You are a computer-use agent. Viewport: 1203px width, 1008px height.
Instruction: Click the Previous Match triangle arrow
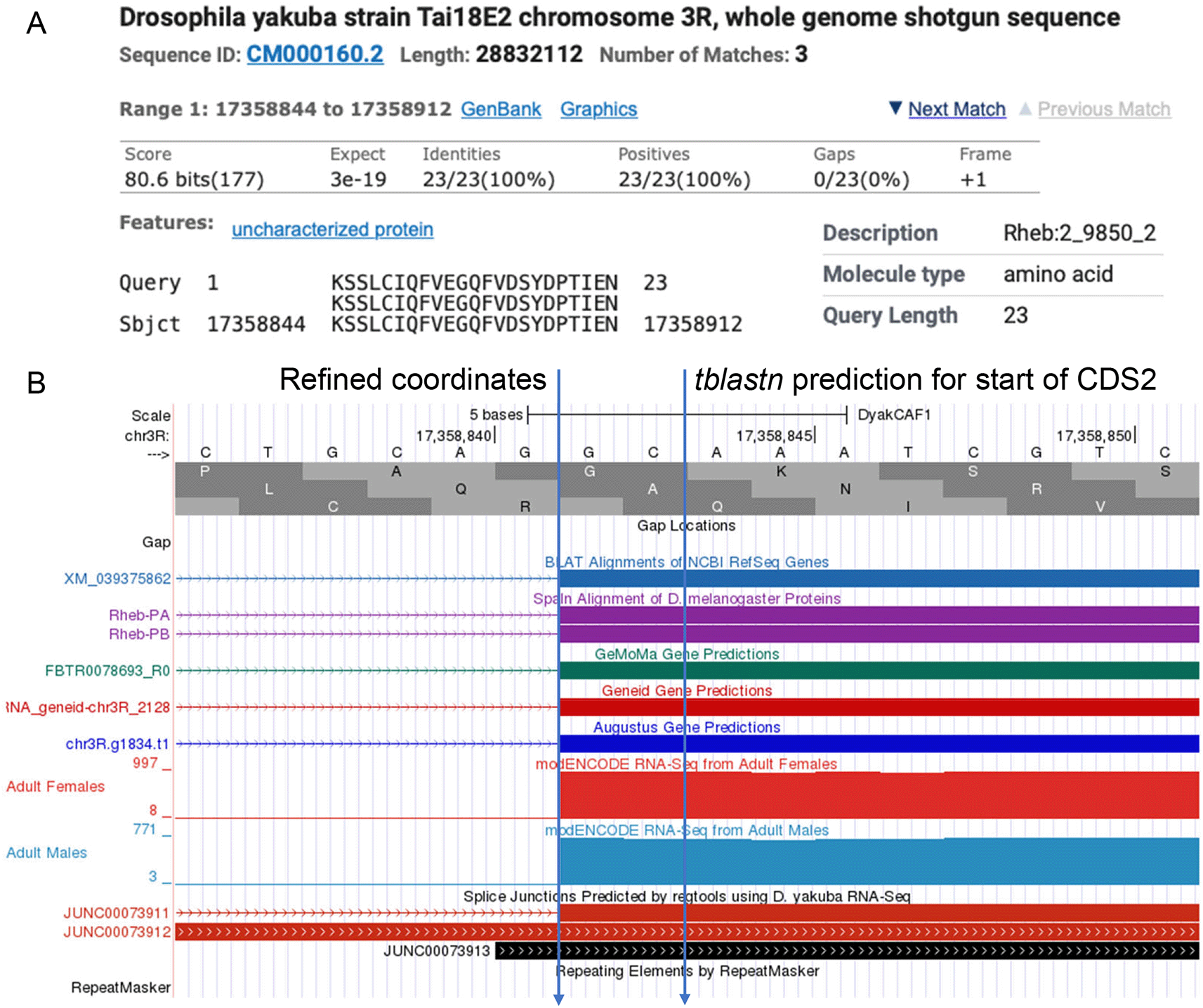pyautogui.click(x=1026, y=110)
